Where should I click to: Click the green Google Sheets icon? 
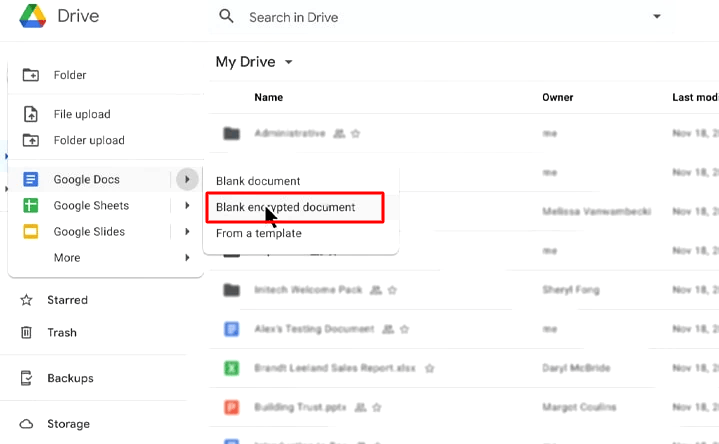(x=31, y=206)
